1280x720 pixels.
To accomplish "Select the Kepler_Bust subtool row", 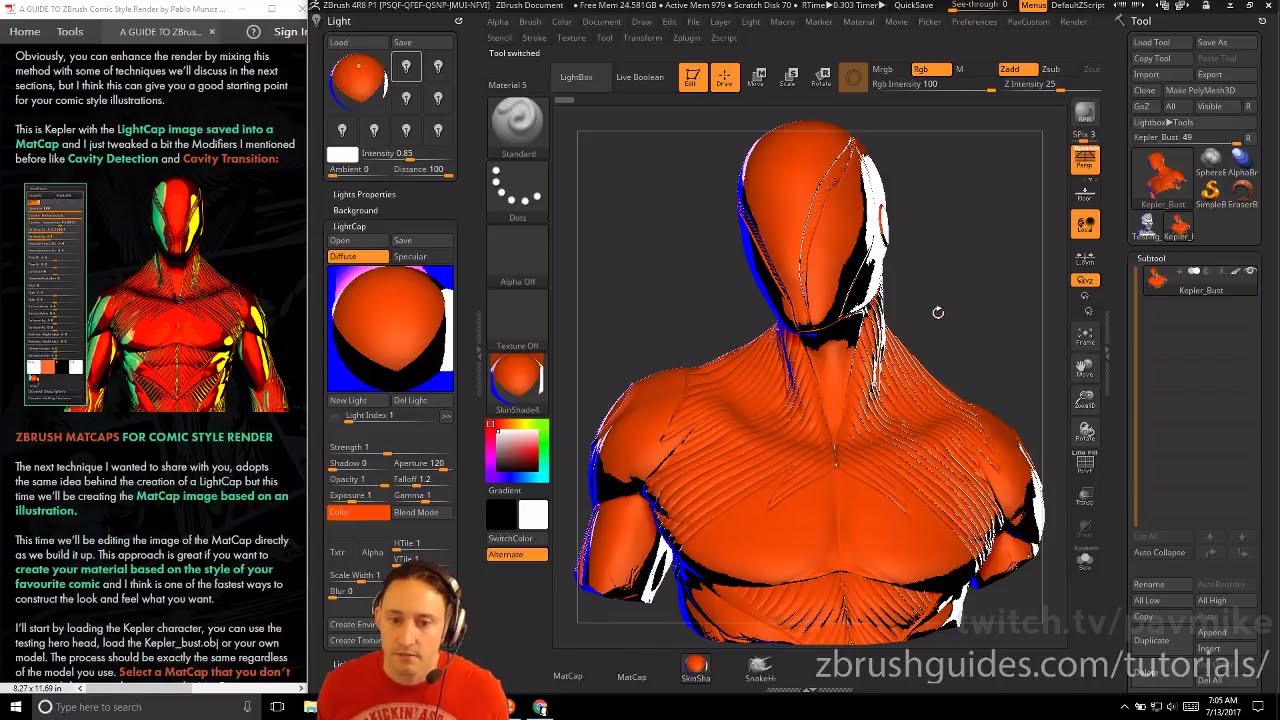I will (x=1200, y=282).
